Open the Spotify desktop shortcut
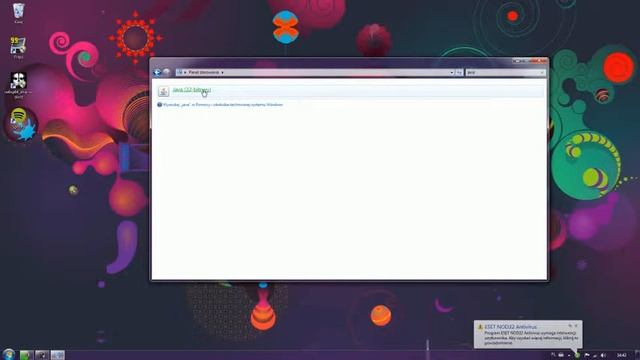Image resolution: width=640 pixels, height=360 pixels. [18, 116]
